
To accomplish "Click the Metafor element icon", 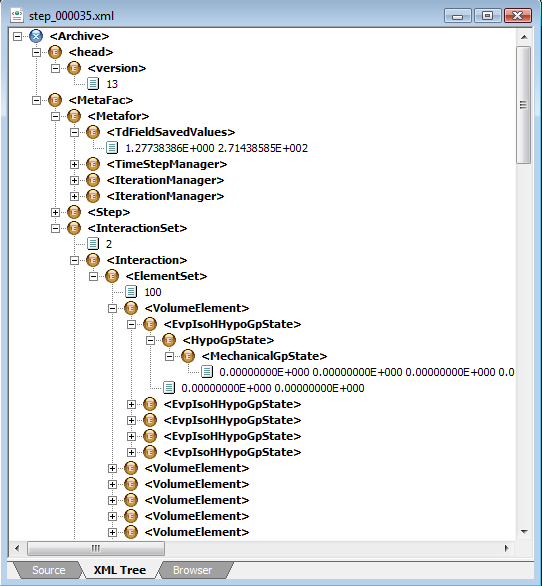I will (74, 116).
